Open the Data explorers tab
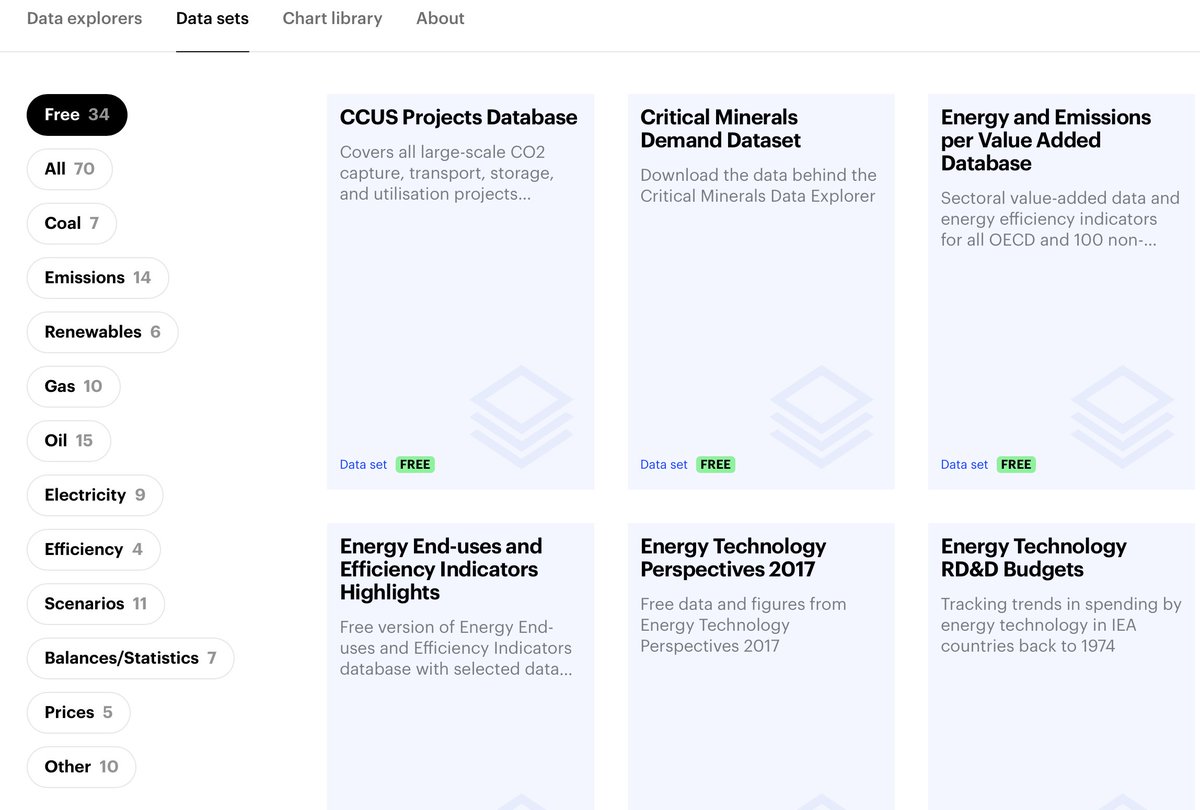1200x810 pixels. [x=84, y=18]
